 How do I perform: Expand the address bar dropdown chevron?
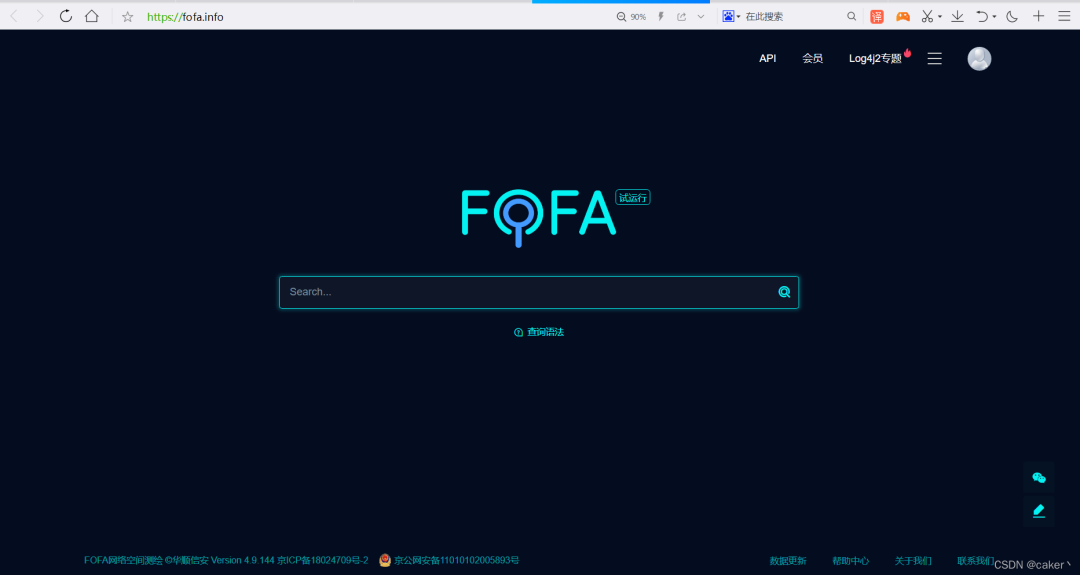701,17
